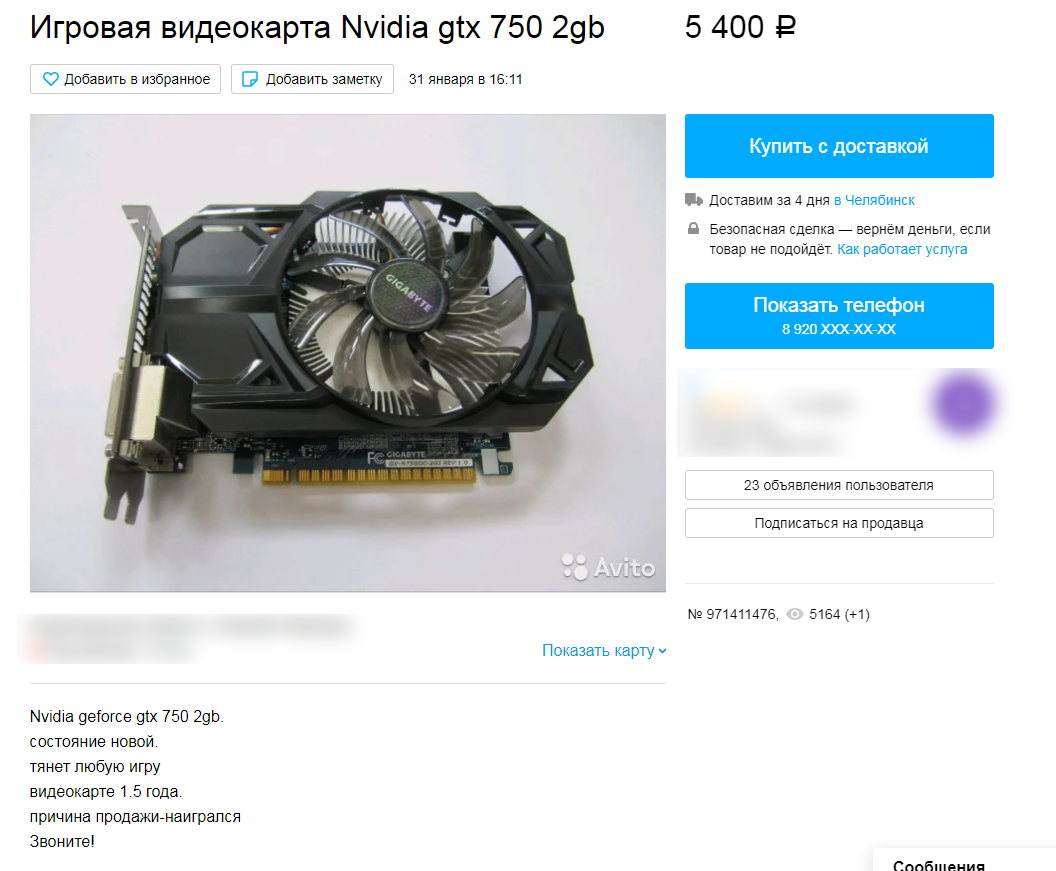Click Добавить заметку button
The width and height of the screenshot is (1056, 871).
click(312, 79)
